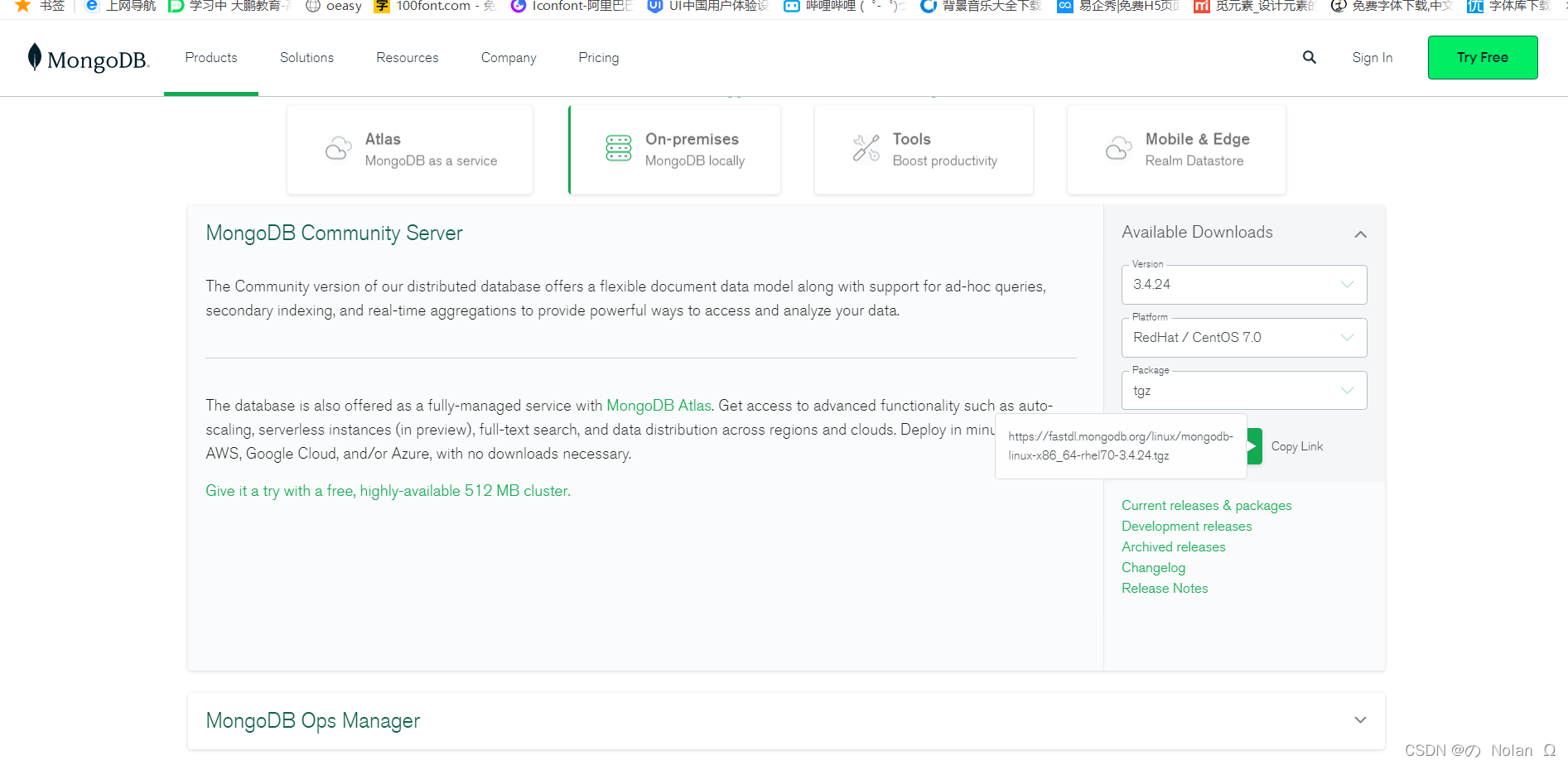The width and height of the screenshot is (1568, 765).
Task: Collapse the Available Downloads panel chevron
Action: point(1360,234)
